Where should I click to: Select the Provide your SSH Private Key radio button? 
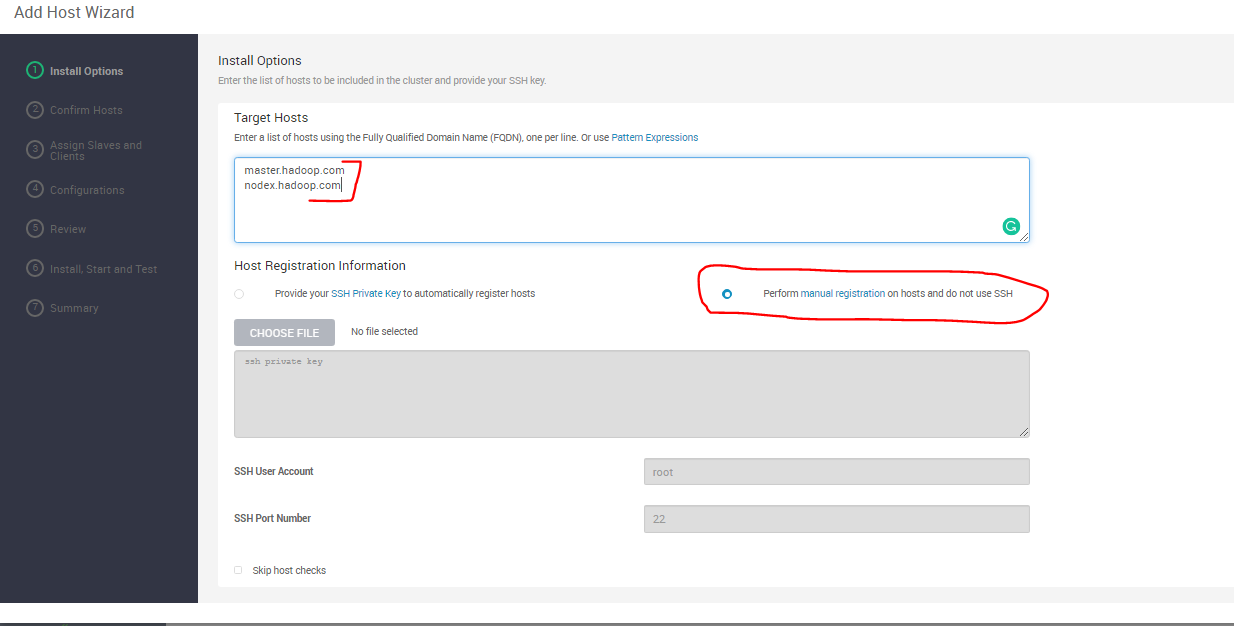click(x=239, y=294)
